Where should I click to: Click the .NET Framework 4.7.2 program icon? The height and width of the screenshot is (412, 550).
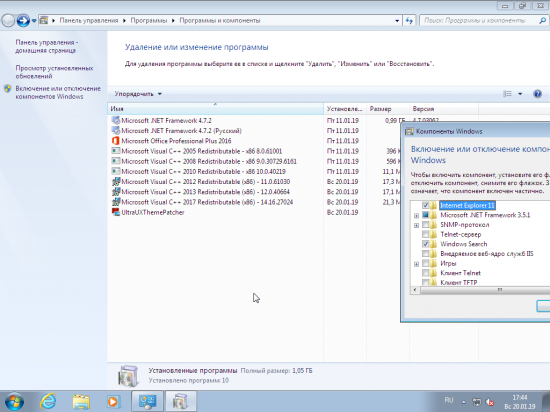(115, 120)
